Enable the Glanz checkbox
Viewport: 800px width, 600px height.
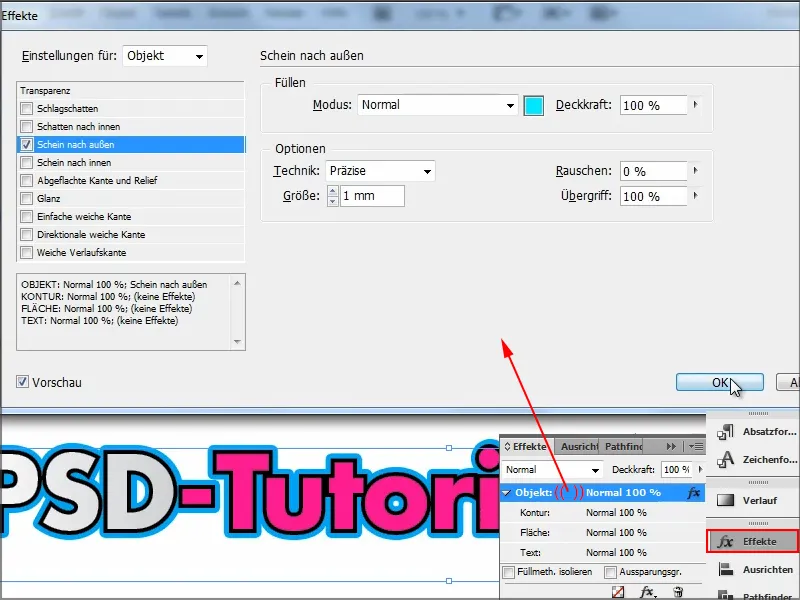coord(27,198)
